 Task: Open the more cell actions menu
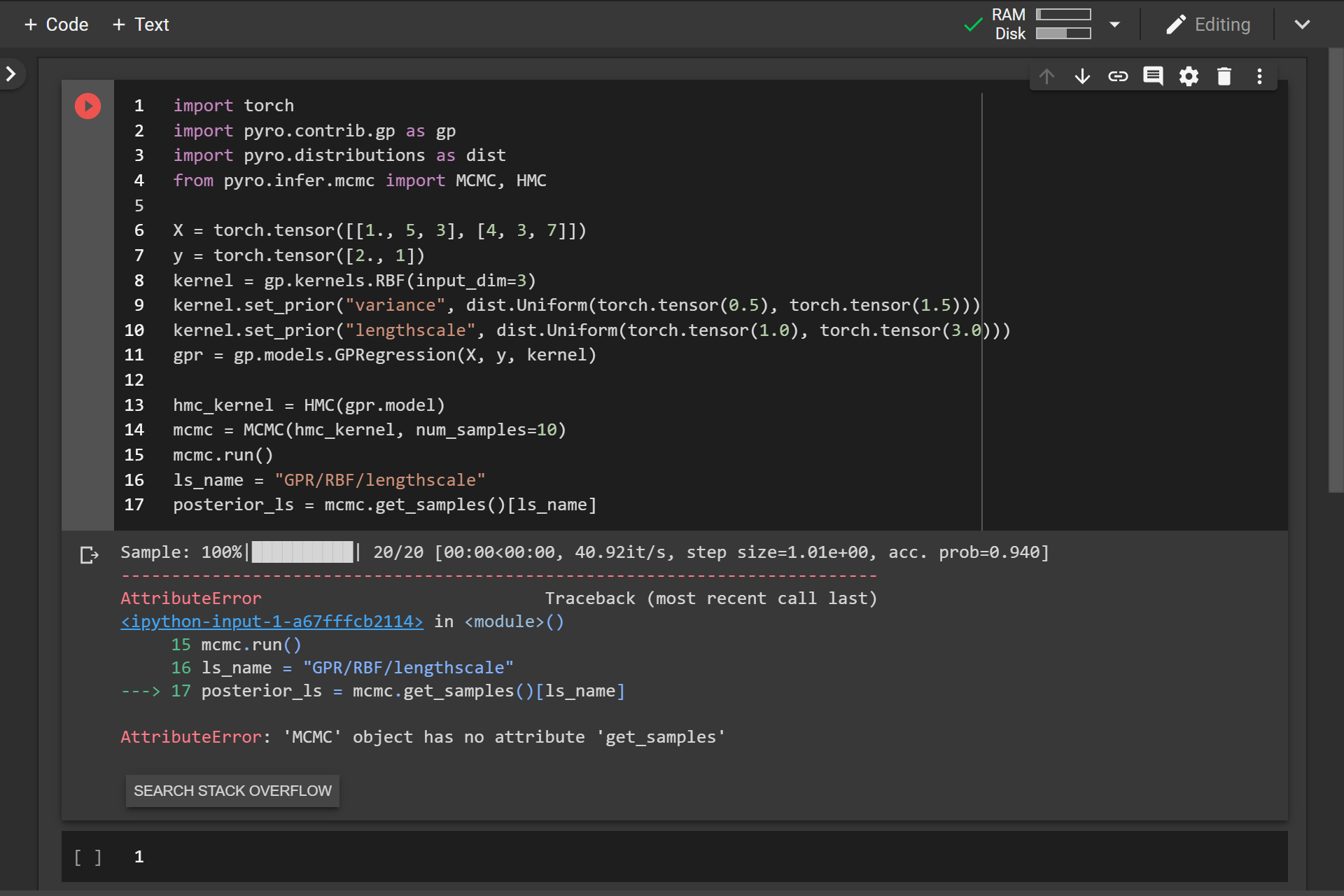(1259, 76)
